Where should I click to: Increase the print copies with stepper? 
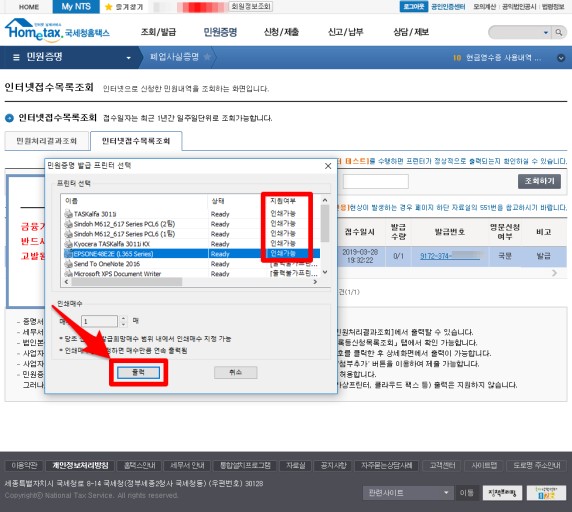(123, 318)
